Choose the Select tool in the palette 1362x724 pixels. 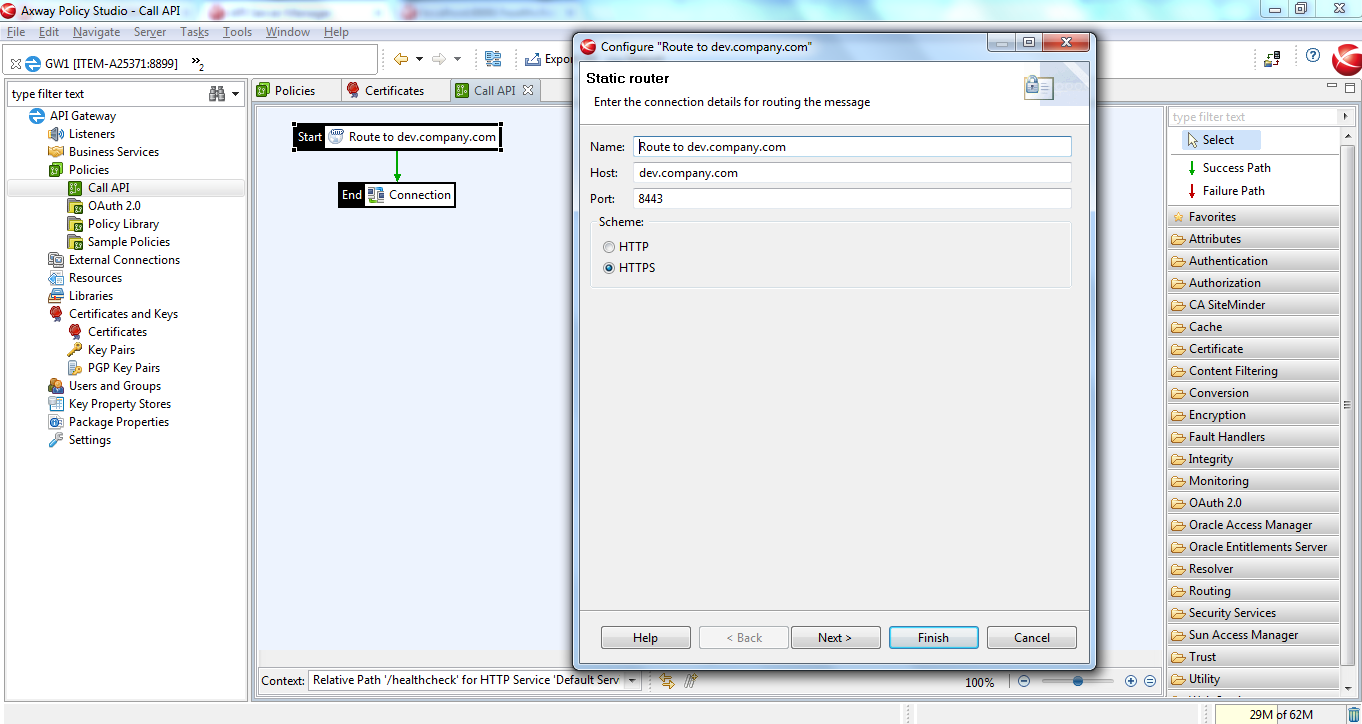1221,140
